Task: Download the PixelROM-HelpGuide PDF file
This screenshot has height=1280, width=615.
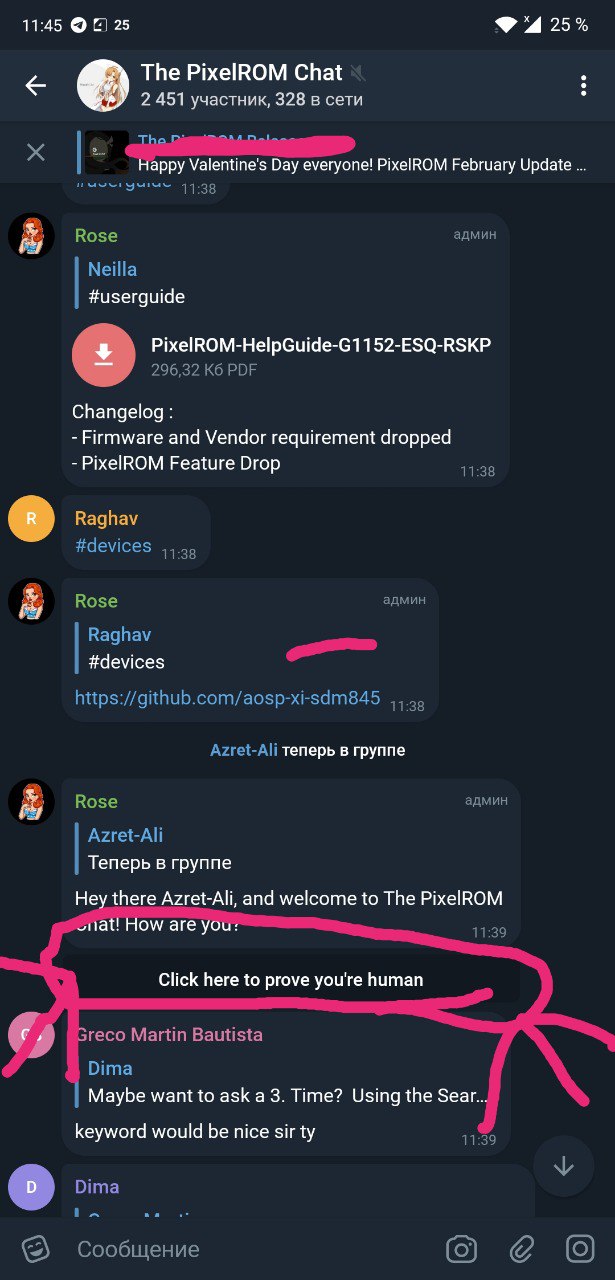Action: (x=104, y=355)
